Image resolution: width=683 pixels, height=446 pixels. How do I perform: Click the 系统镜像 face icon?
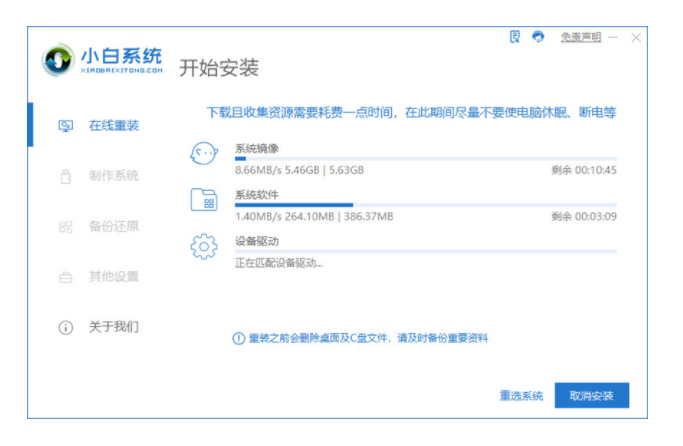[x=204, y=155]
